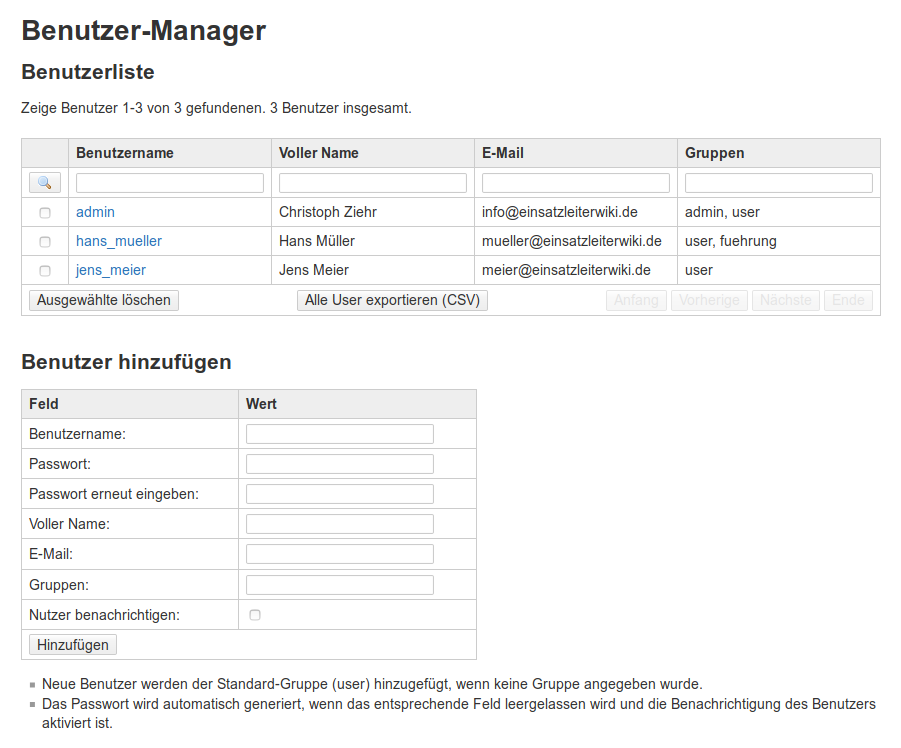Select the hans_mueller row checkbox
Viewport: 901px width, 748px height.
(x=45, y=242)
